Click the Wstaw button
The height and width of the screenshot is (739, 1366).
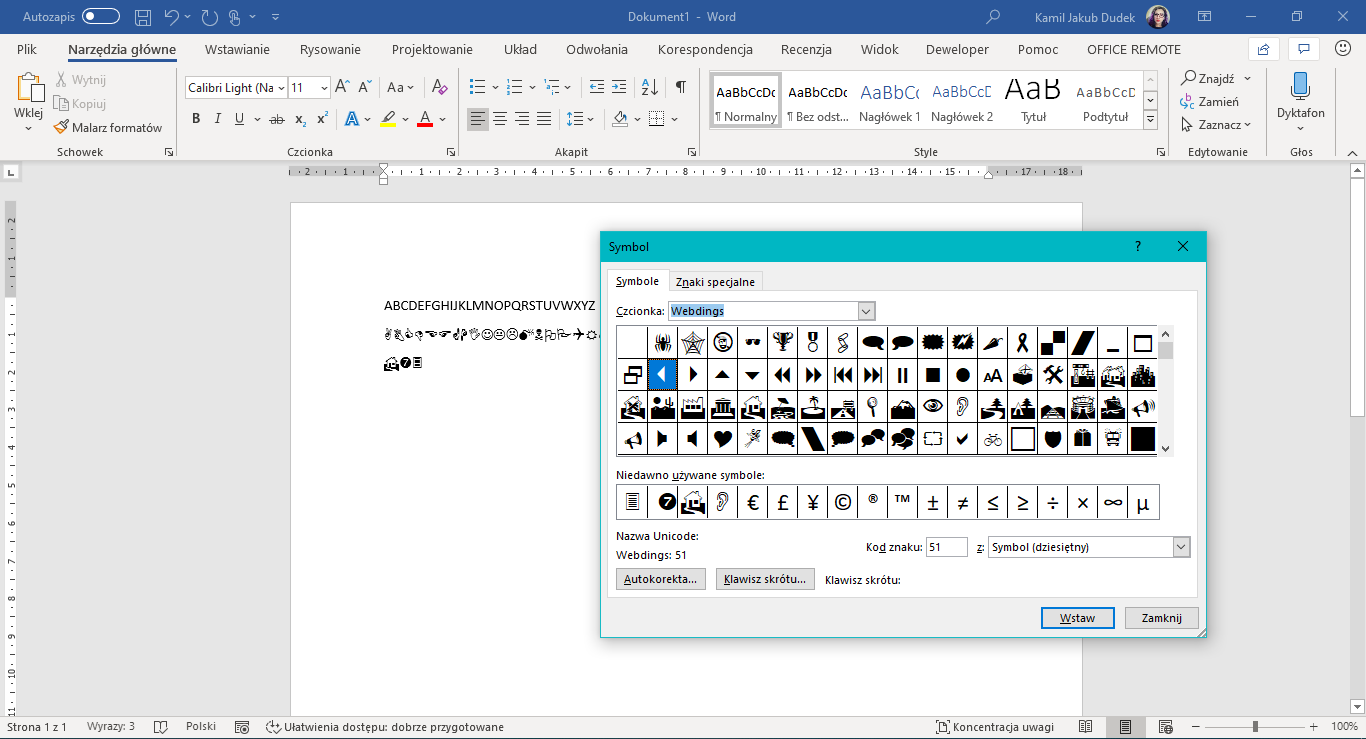tap(1077, 618)
